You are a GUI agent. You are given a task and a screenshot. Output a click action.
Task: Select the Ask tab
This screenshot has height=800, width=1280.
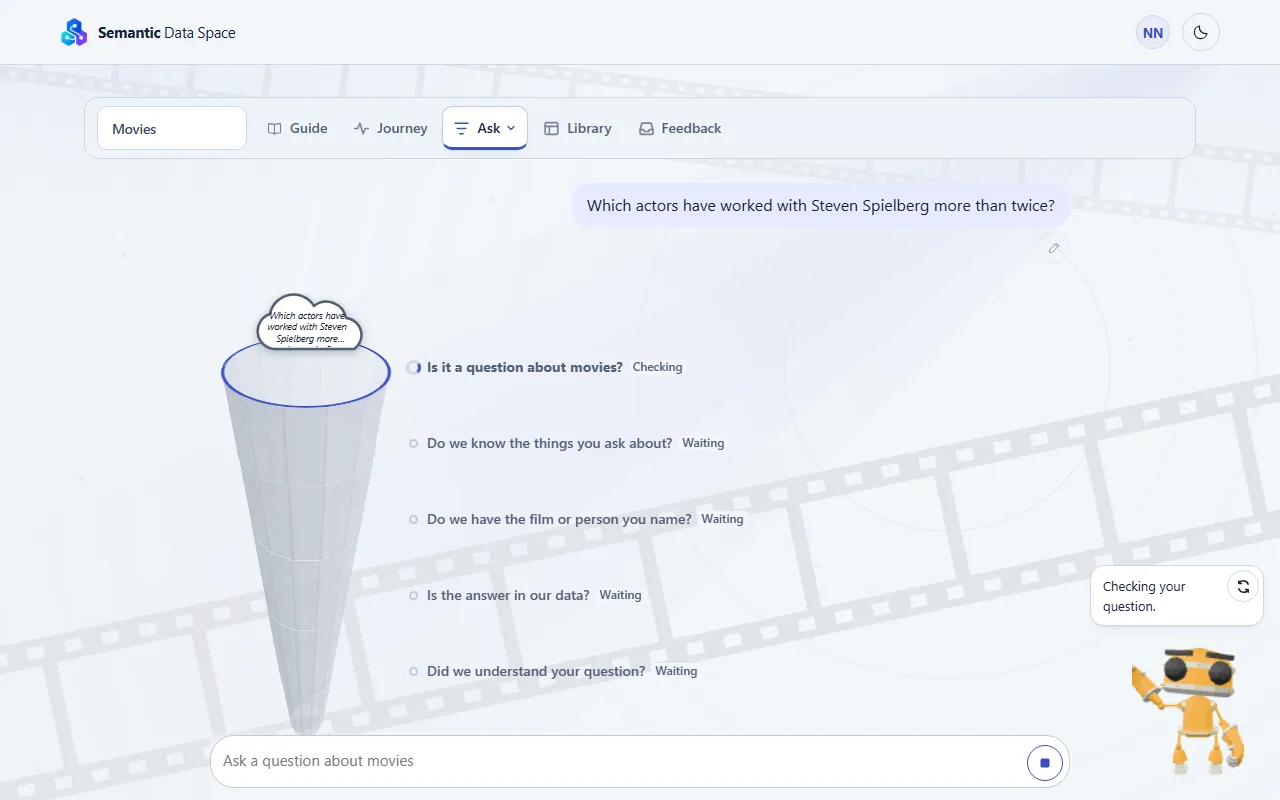click(x=485, y=128)
